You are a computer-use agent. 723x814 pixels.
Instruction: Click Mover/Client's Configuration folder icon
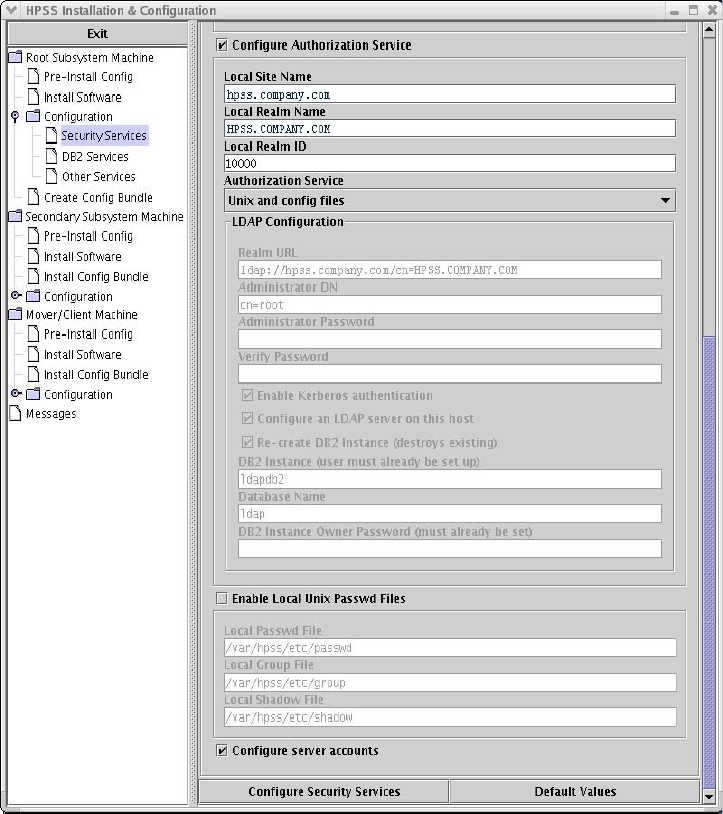pos(33,394)
